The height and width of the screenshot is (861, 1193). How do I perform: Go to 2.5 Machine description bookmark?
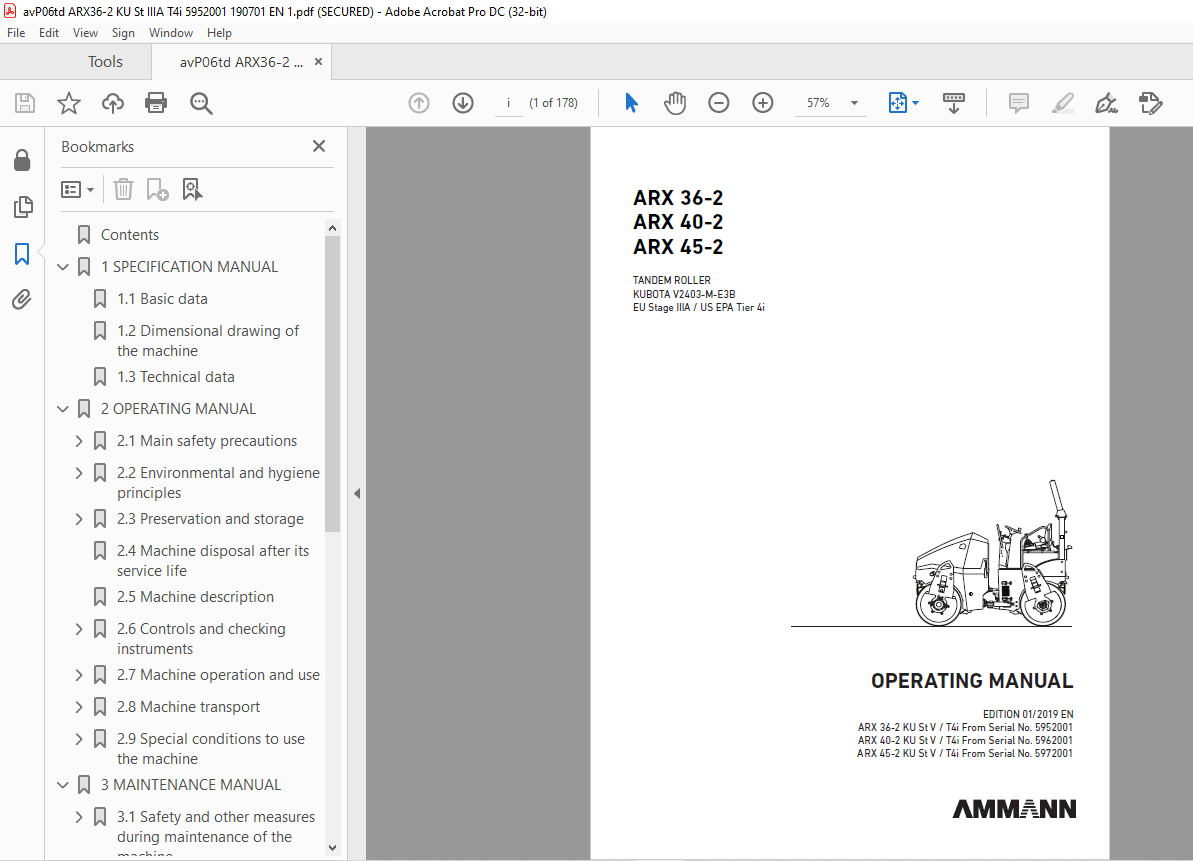196,597
